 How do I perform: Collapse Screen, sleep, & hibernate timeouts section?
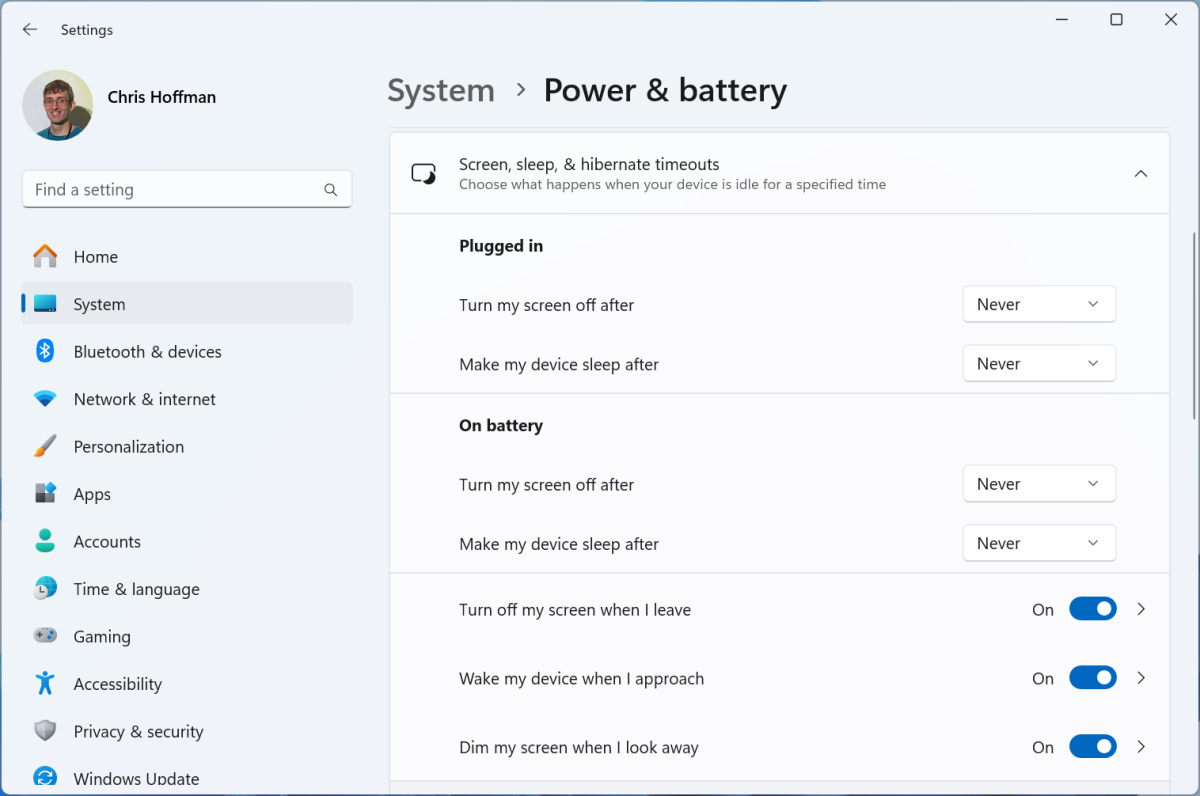click(x=1140, y=174)
